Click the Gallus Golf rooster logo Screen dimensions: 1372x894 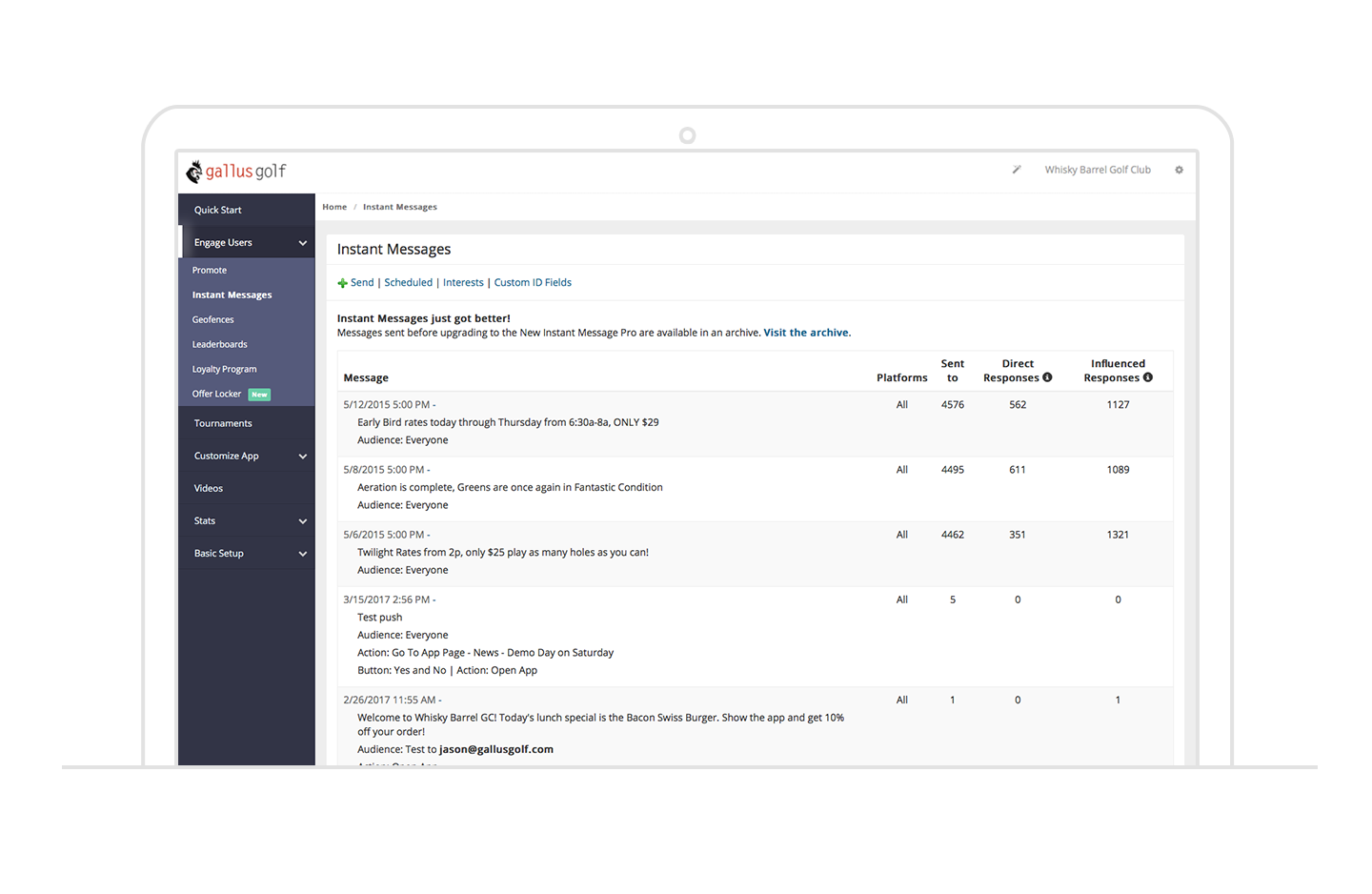point(194,172)
